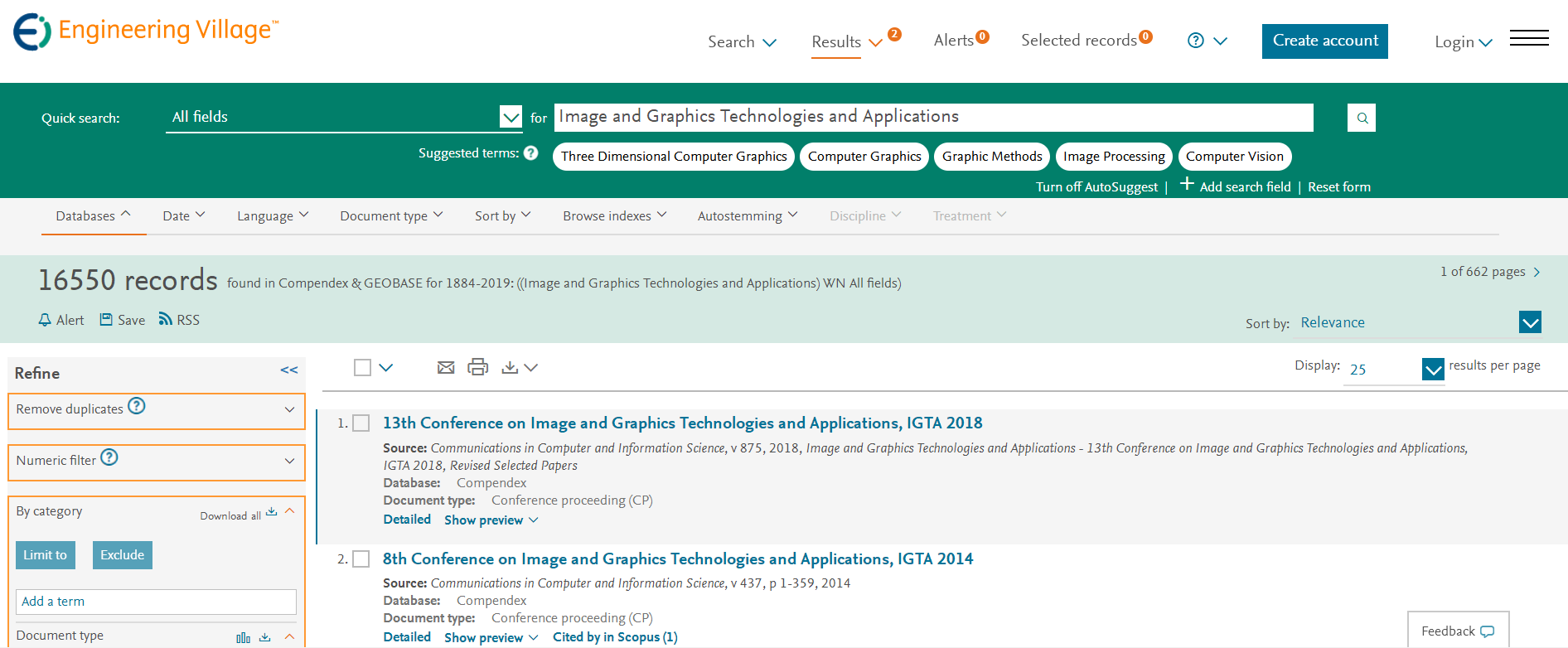1568x648 pixels.
Task: Collapse the Document type refine section
Action: (x=289, y=636)
